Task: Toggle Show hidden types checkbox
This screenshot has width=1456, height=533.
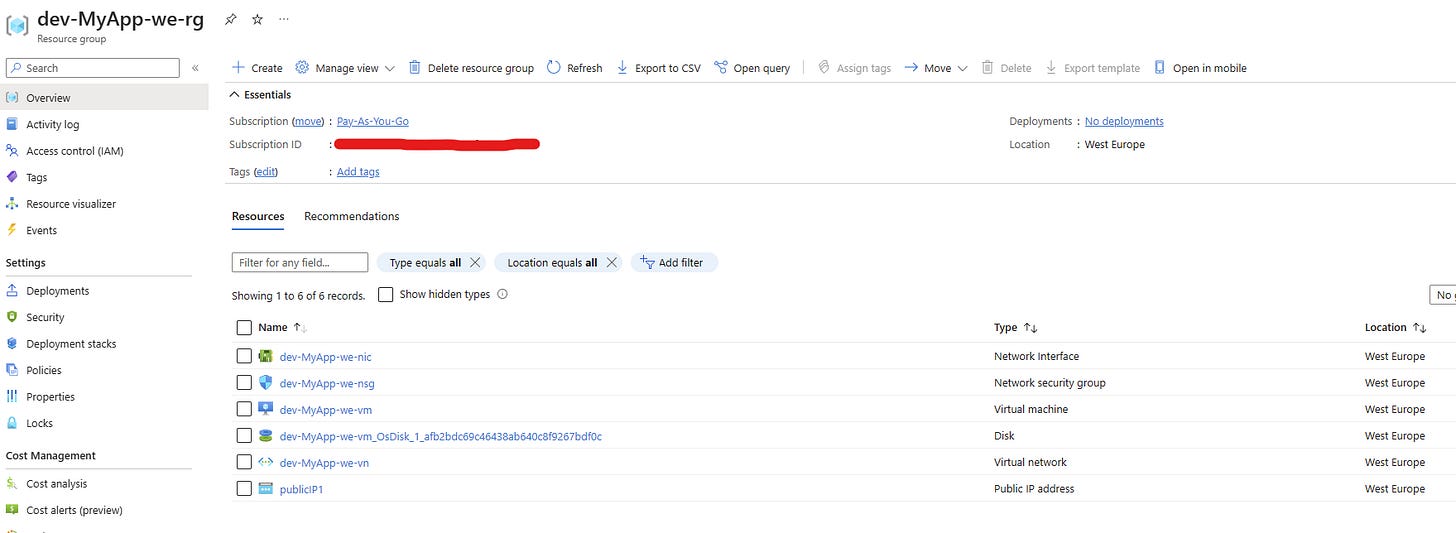Action: 385,295
